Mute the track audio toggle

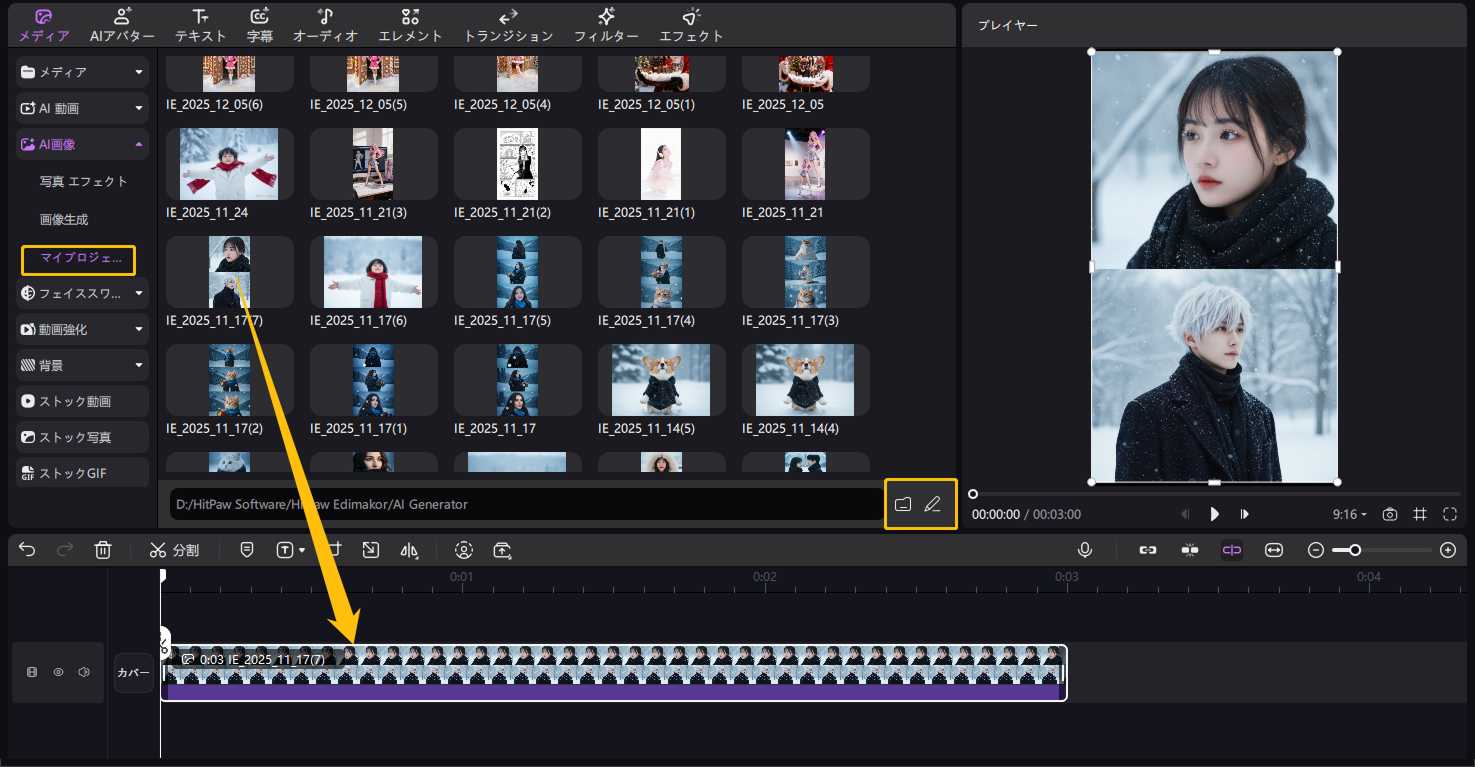pyautogui.click(x=84, y=671)
